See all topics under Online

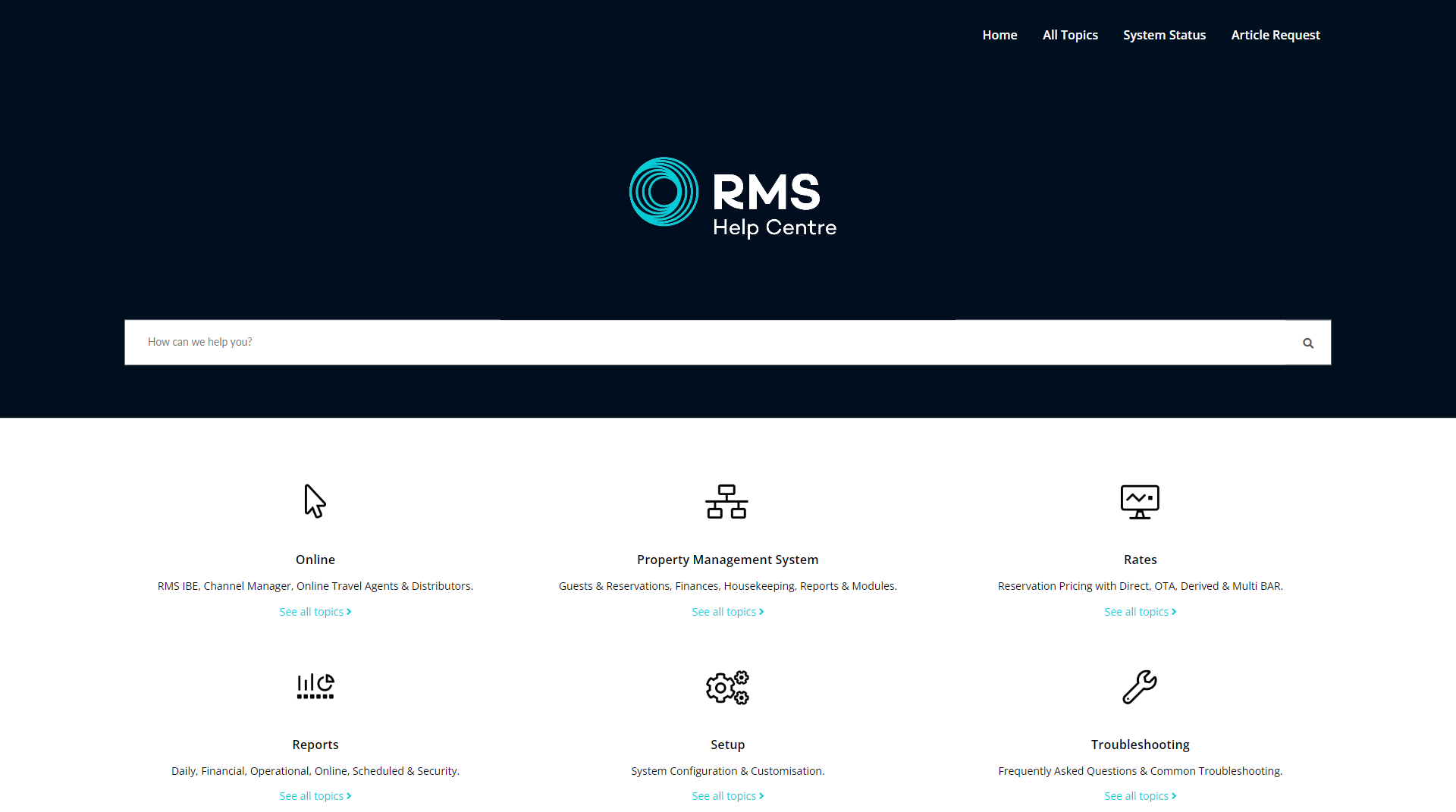pyautogui.click(x=315, y=612)
